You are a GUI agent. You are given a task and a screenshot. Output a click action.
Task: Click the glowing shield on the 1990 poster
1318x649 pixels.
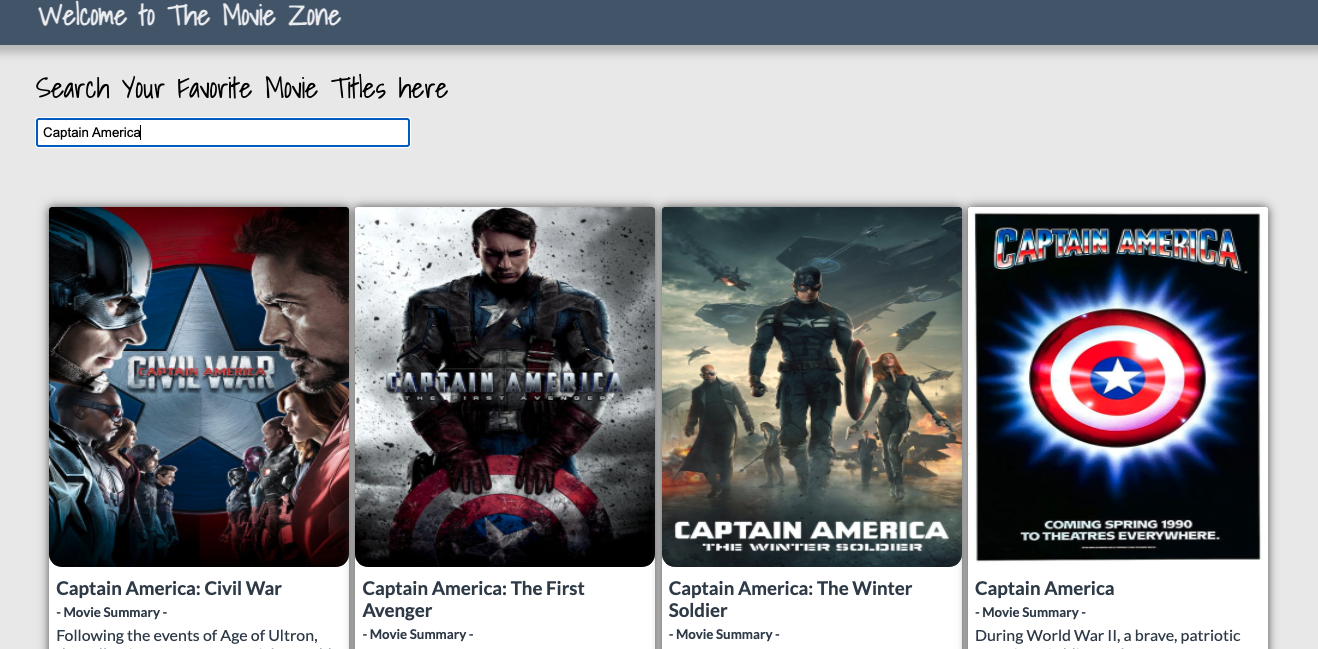[x=1116, y=377]
